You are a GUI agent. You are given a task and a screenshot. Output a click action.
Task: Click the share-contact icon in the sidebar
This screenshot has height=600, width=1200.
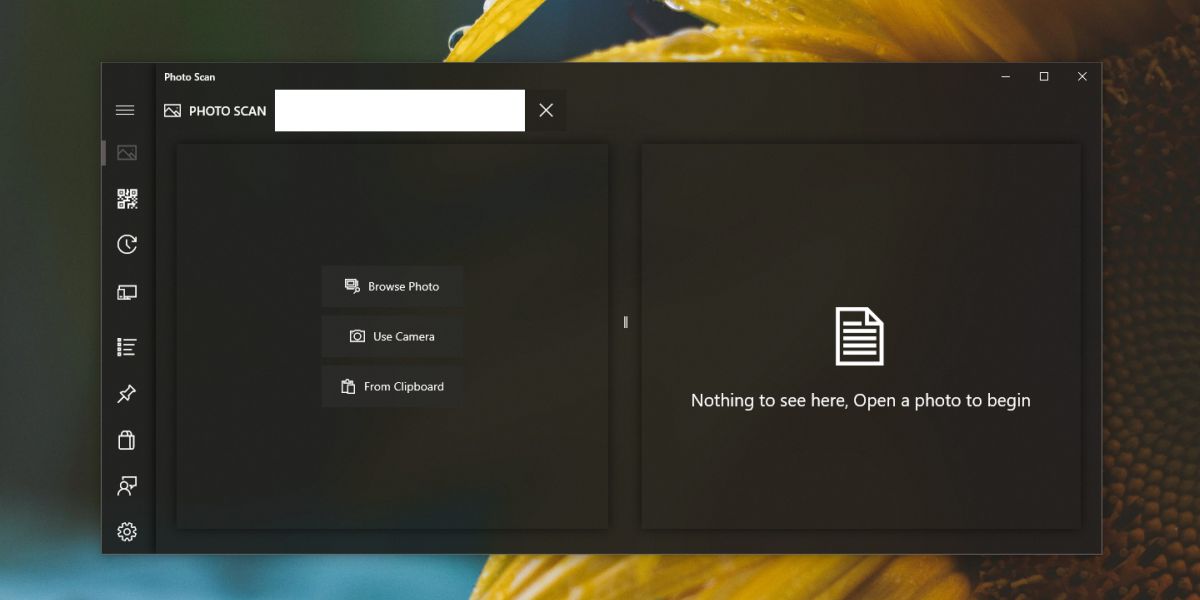(x=126, y=486)
